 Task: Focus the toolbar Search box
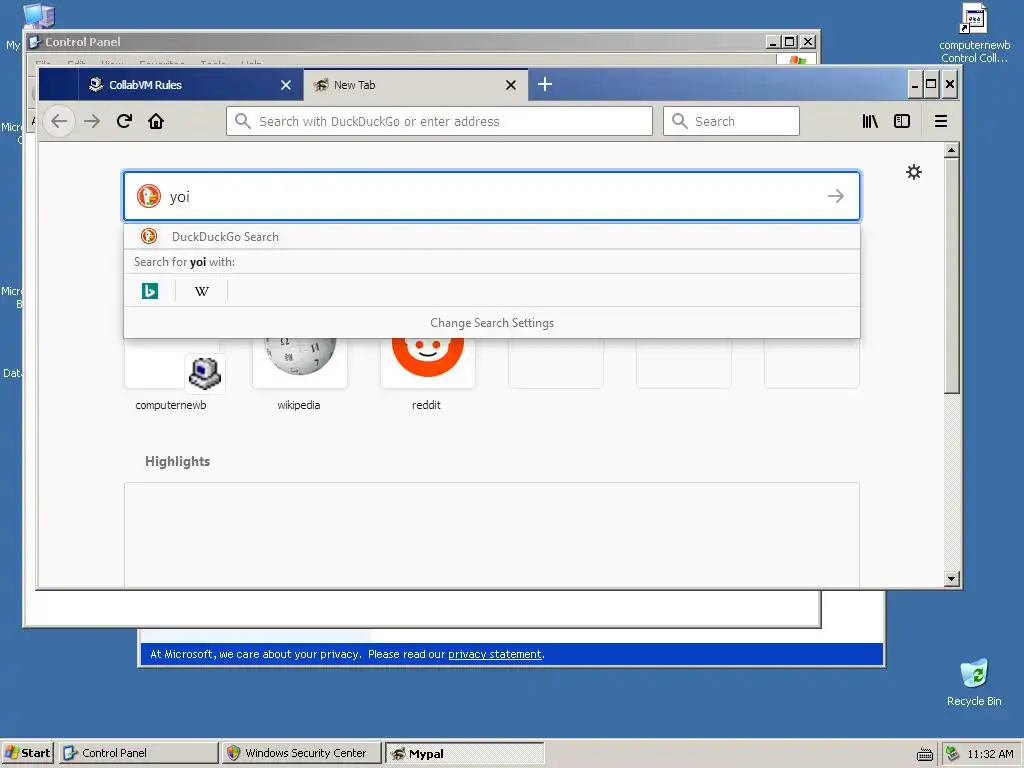click(x=731, y=121)
